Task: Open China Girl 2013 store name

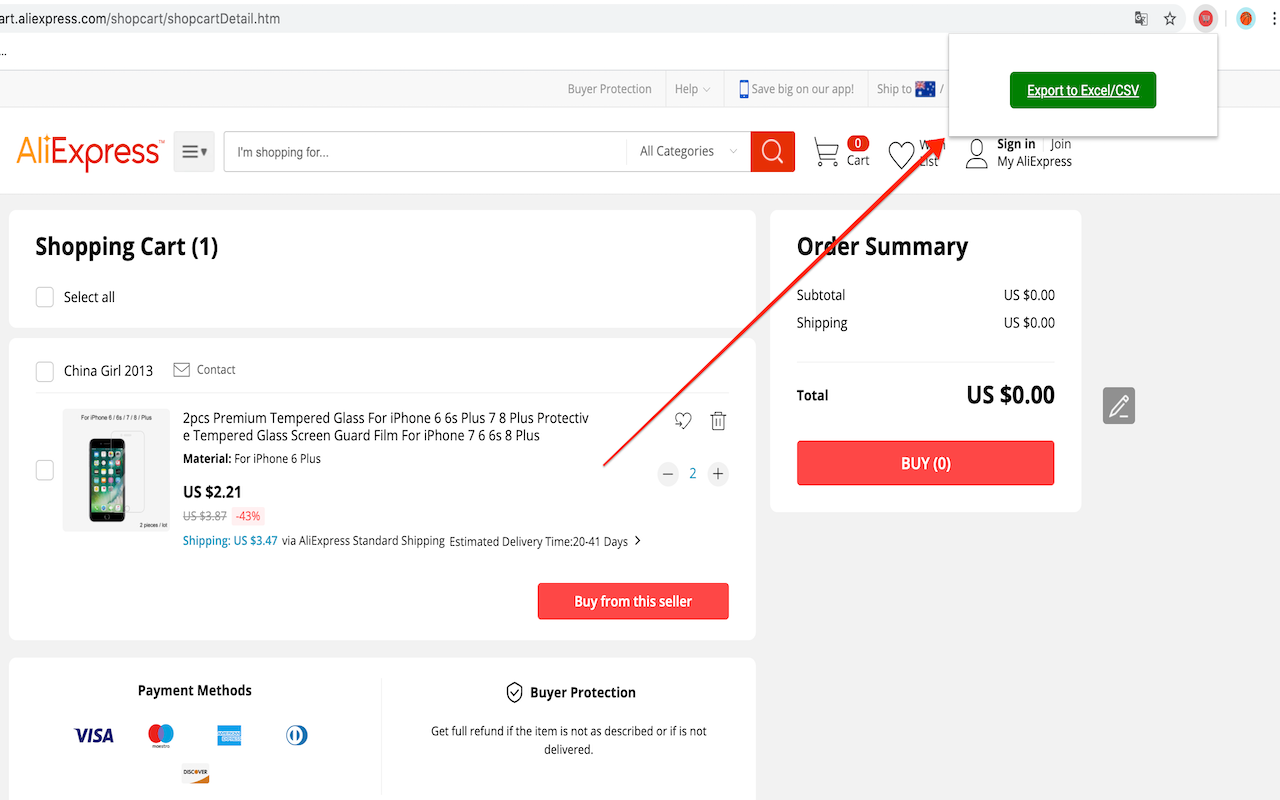Action: (x=108, y=371)
